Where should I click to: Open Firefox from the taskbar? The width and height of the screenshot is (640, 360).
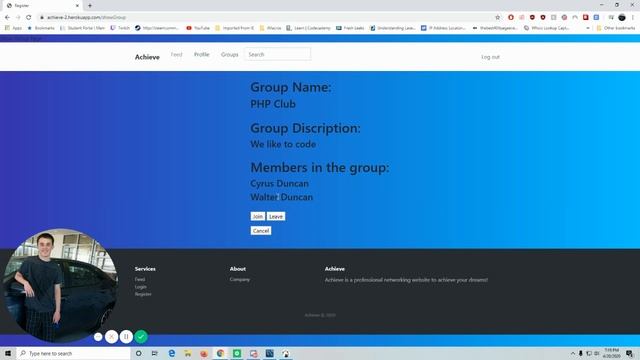click(204, 353)
